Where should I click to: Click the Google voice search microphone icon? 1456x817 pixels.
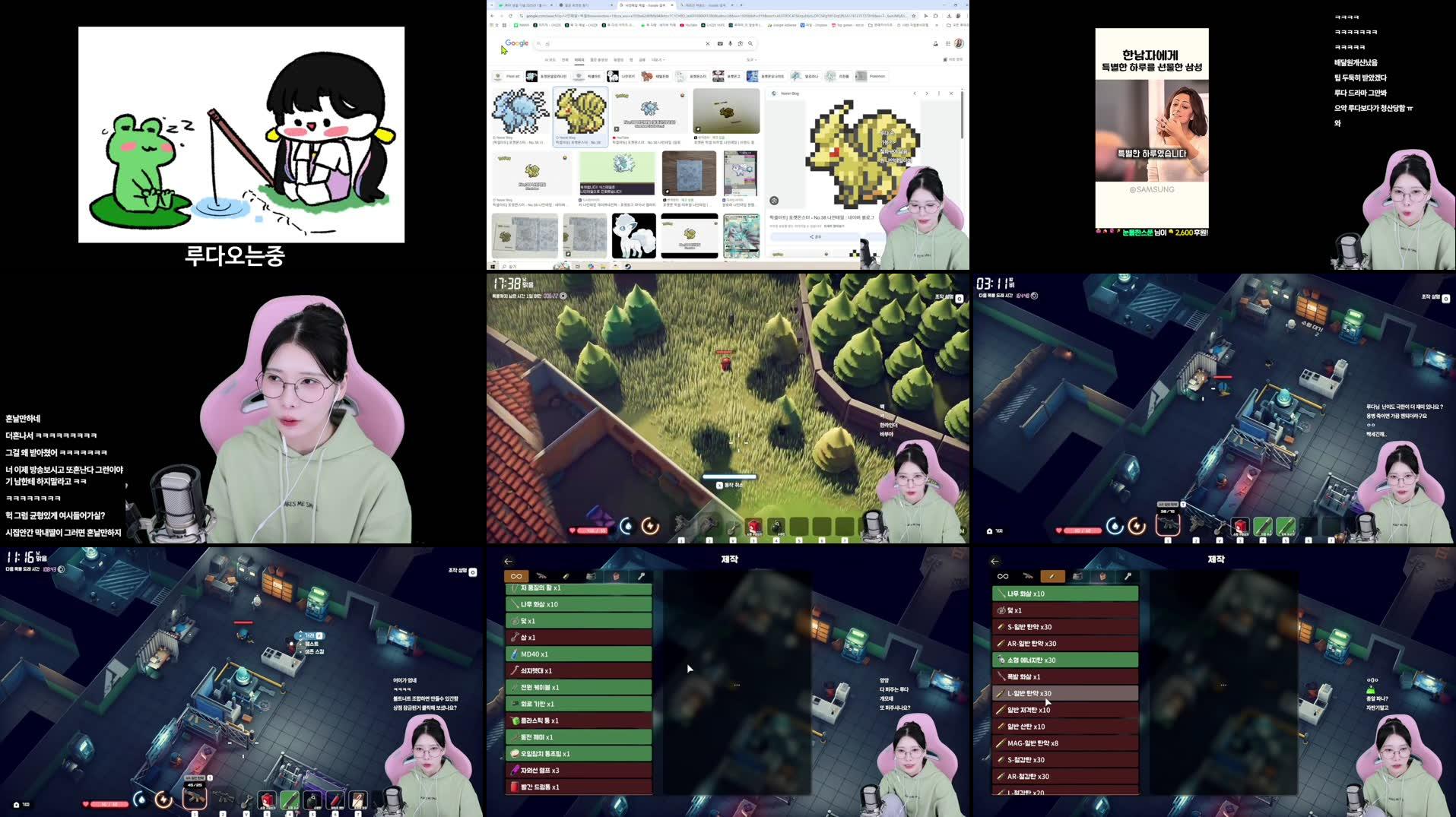730,43
